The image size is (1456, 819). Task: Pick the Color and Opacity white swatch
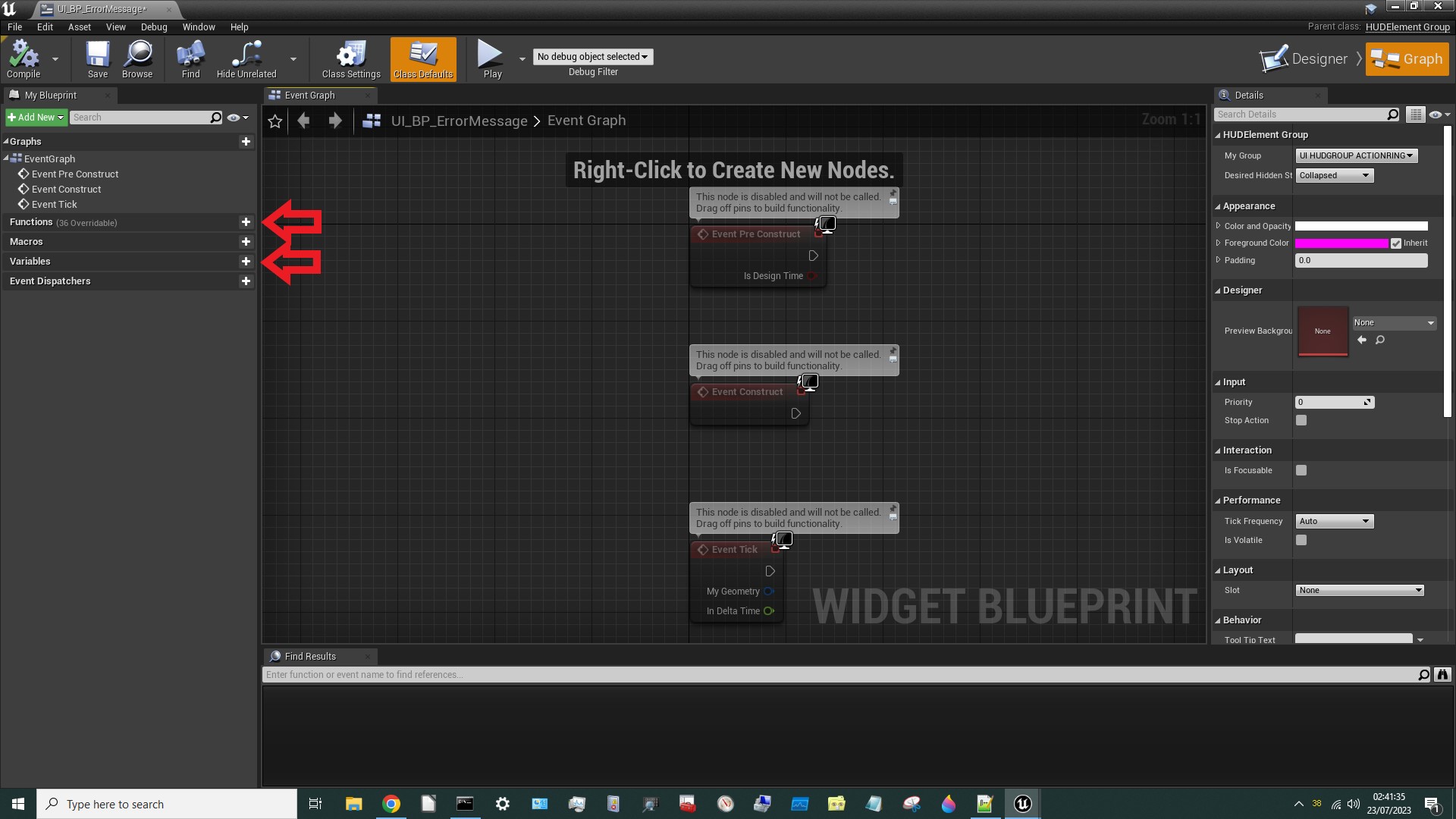coord(1361,226)
